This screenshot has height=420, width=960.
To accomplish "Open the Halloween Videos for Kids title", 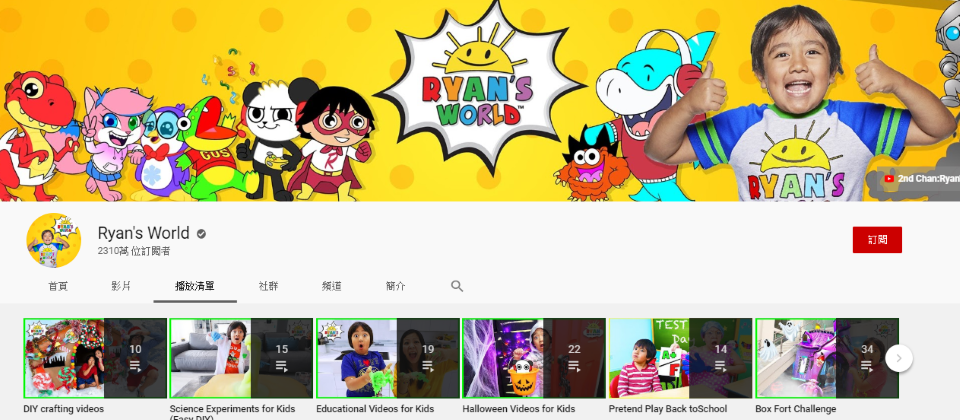I will coord(519,409).
